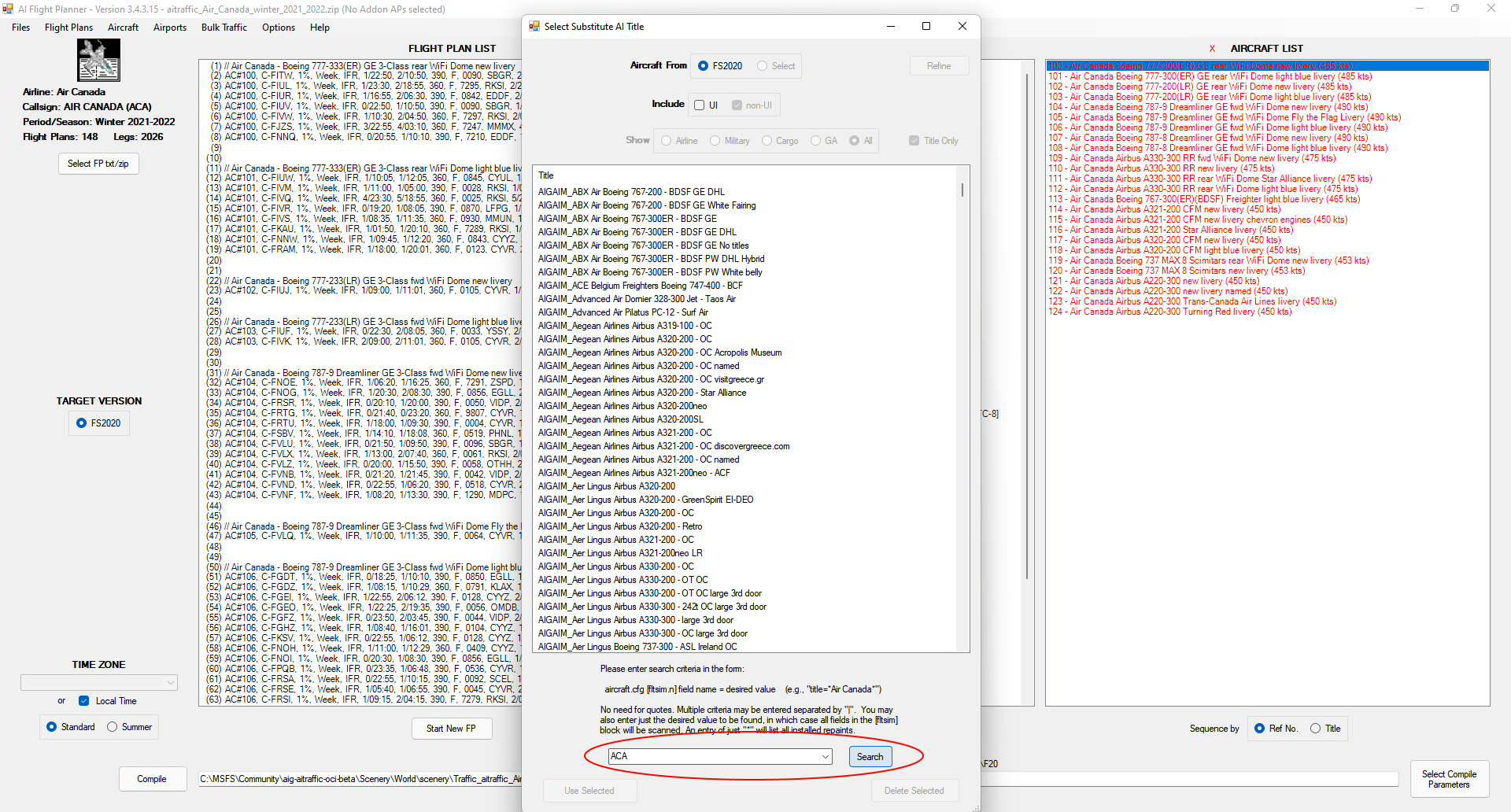Sequence aircraft list by Ref No.
The image size is (1511, 812).
[x=1260, y=729]
